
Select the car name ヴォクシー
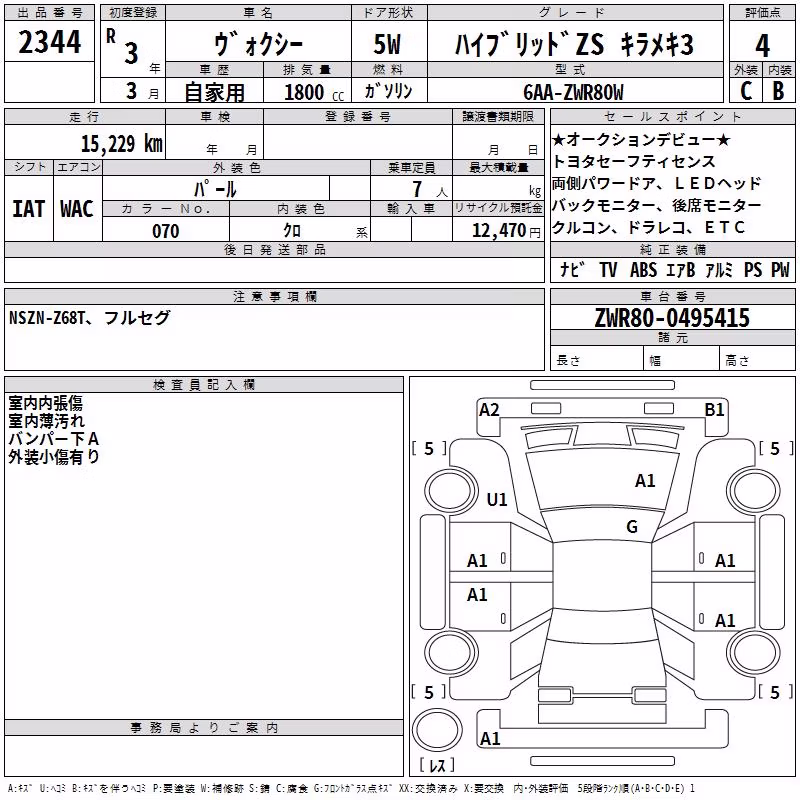(x=258, y=44)
